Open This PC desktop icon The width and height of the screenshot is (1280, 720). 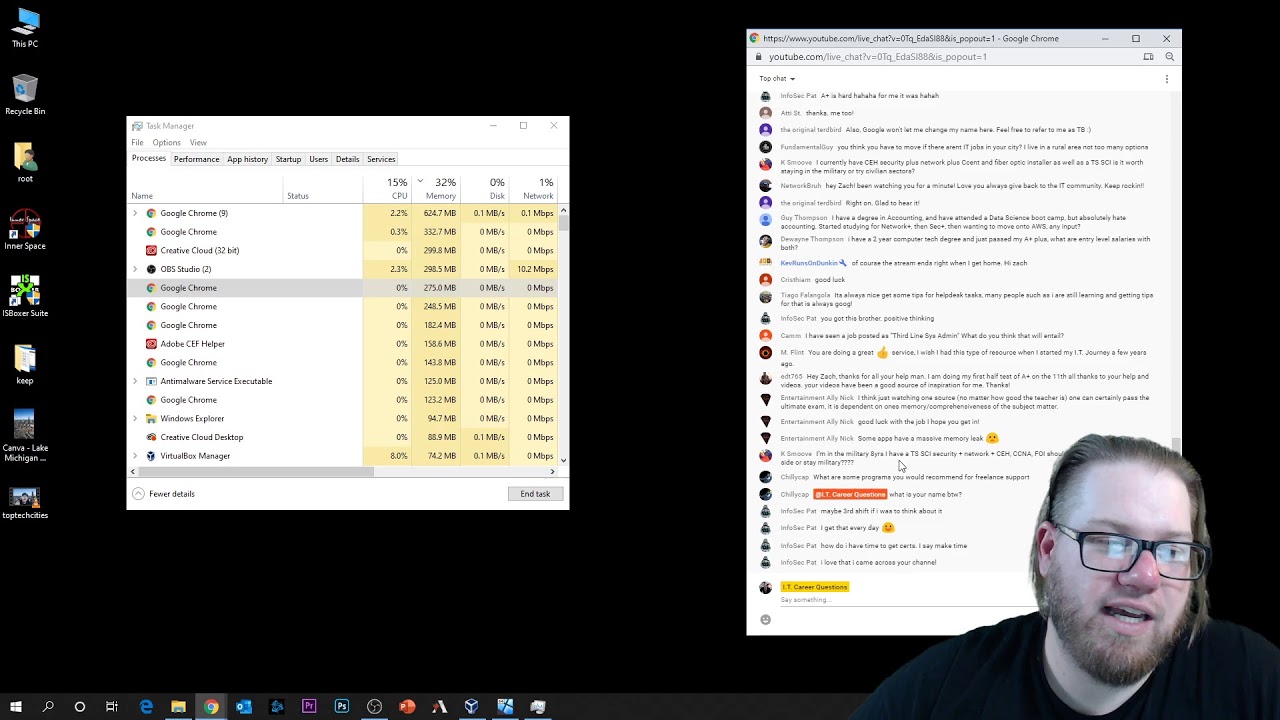(x=25, y=28)
